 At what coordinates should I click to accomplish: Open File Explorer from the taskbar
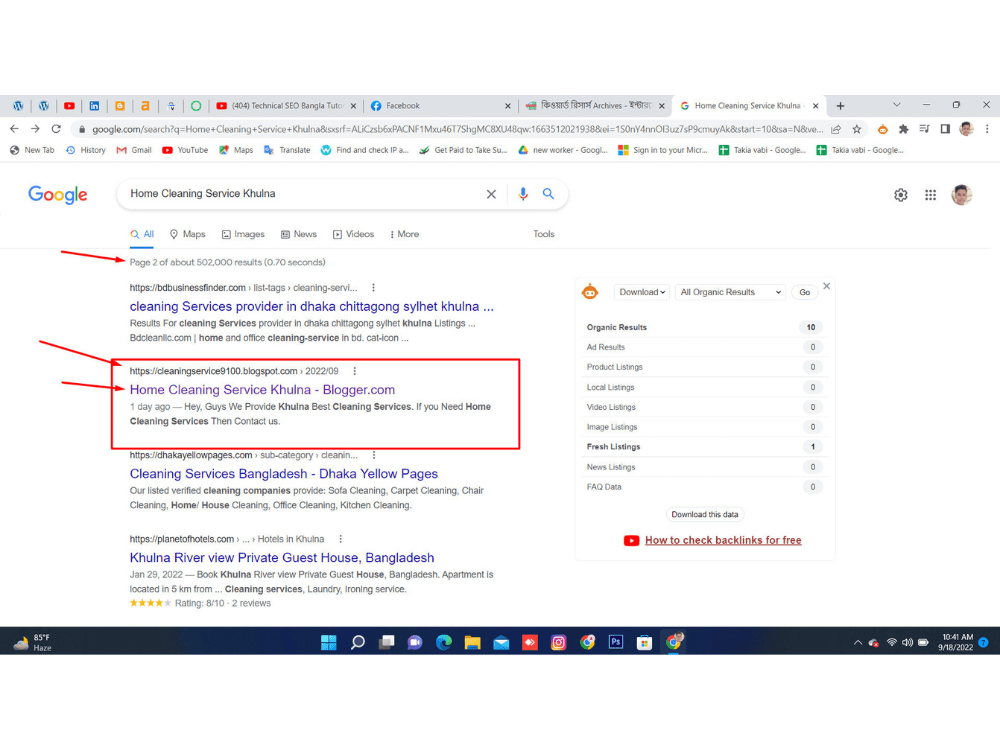click(472, 642)
